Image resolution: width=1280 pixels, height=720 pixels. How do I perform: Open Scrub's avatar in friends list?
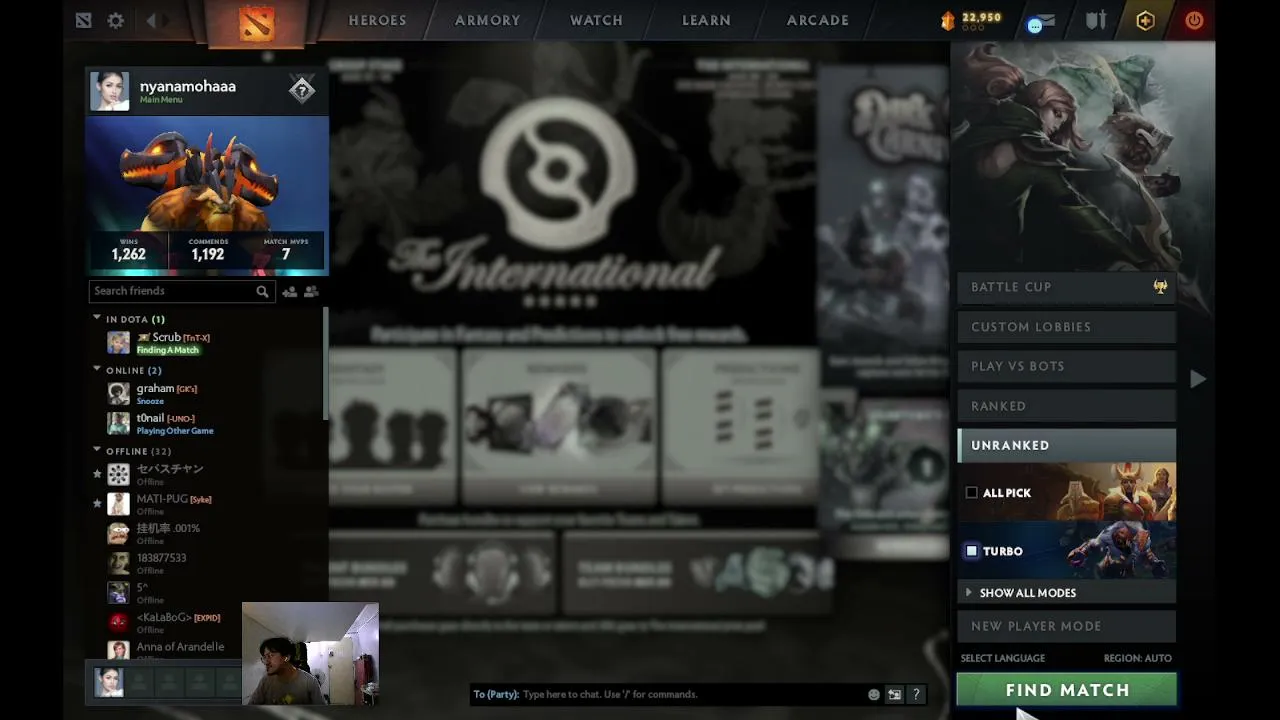point(119,343)
